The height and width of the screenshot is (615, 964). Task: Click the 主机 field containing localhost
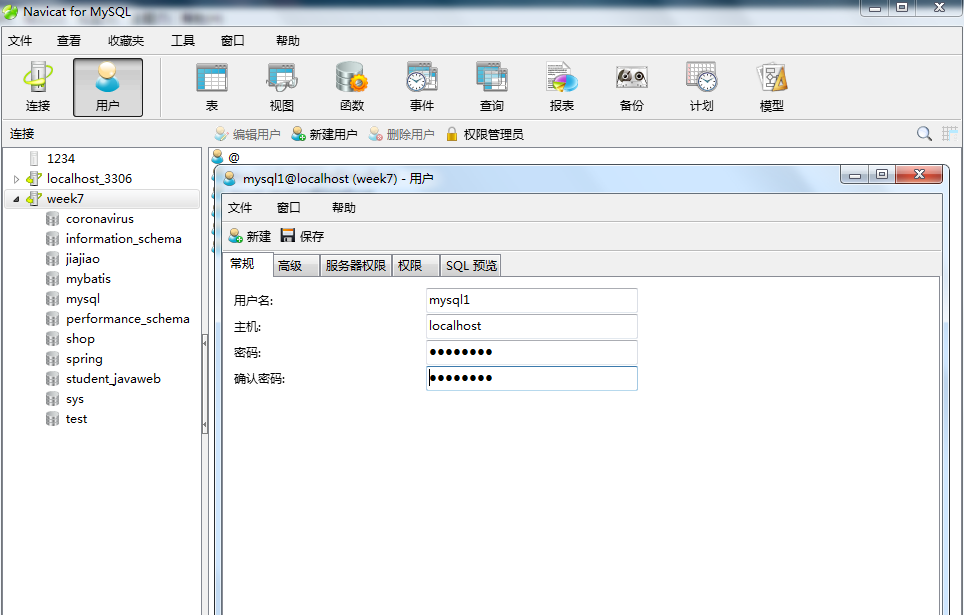(532, 327)
